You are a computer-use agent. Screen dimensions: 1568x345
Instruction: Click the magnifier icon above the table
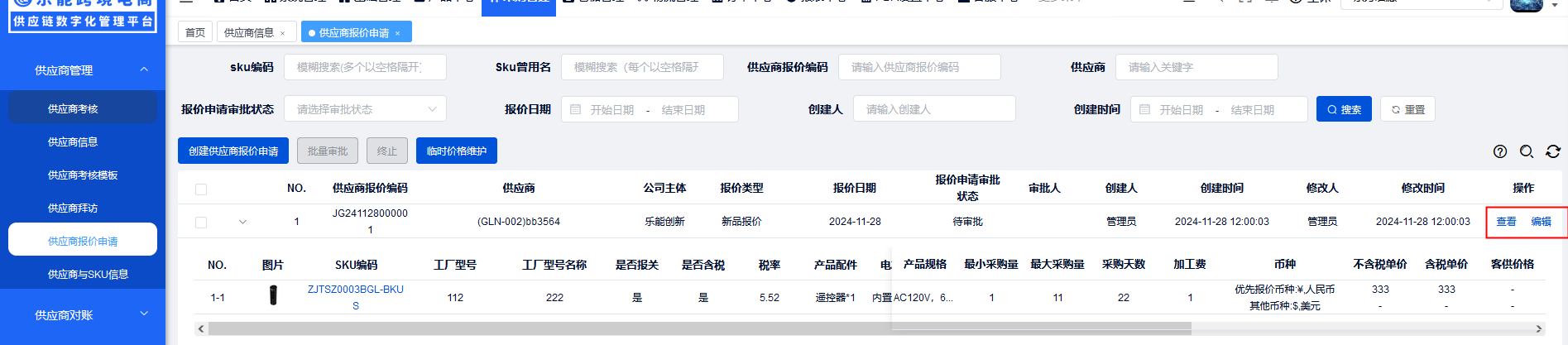click(1527, 151)
